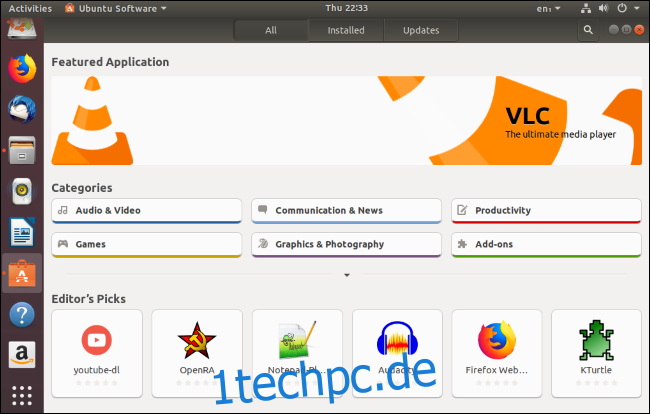Open the en input language dropdown
Screen dimensions: 650x414
(548, 8)
